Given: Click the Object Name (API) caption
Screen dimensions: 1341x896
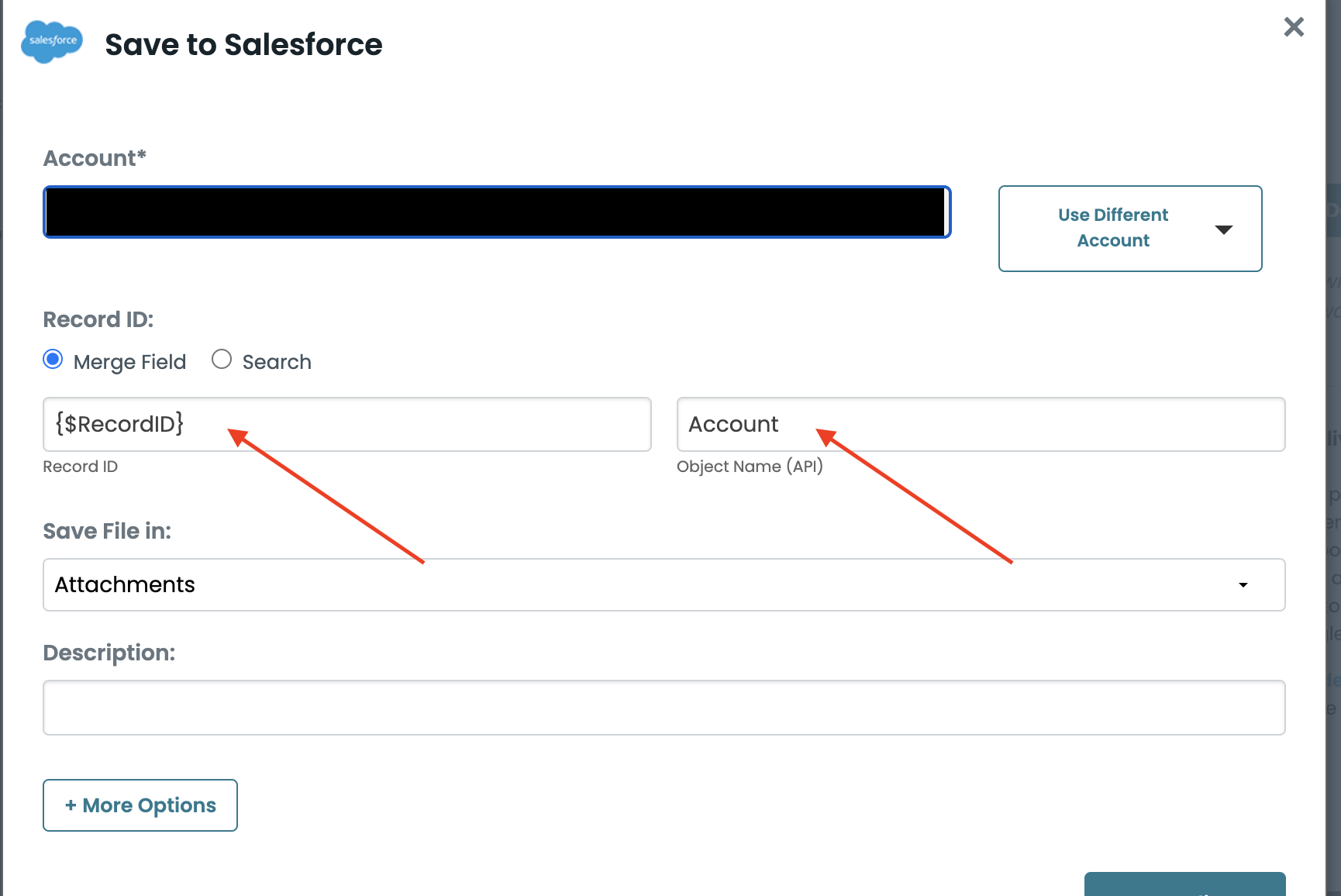Looking at the screenshot, I should [x=749, y=467].
